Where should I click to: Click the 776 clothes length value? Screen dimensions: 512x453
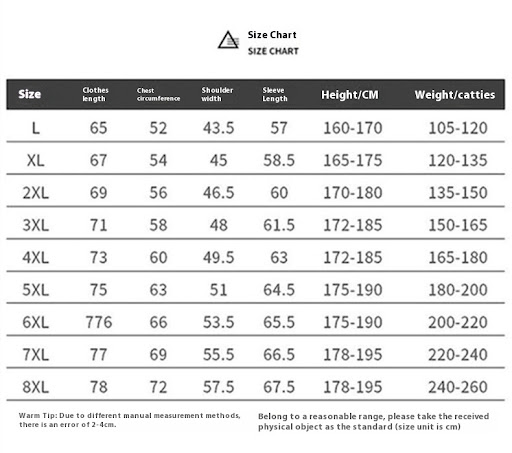tap(99, 322)
